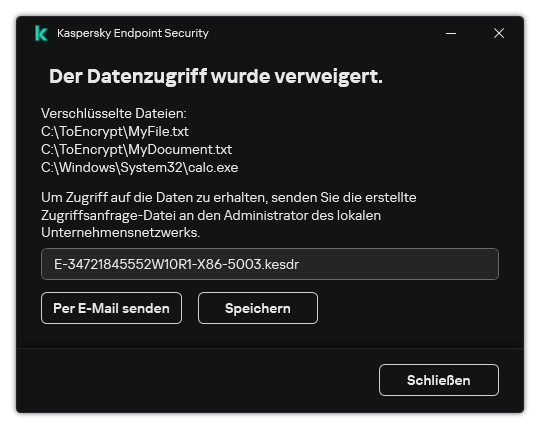Click the Kaspersky Endpoint Security window title text
Screen dimensions: 540x429
coord(133,33)
